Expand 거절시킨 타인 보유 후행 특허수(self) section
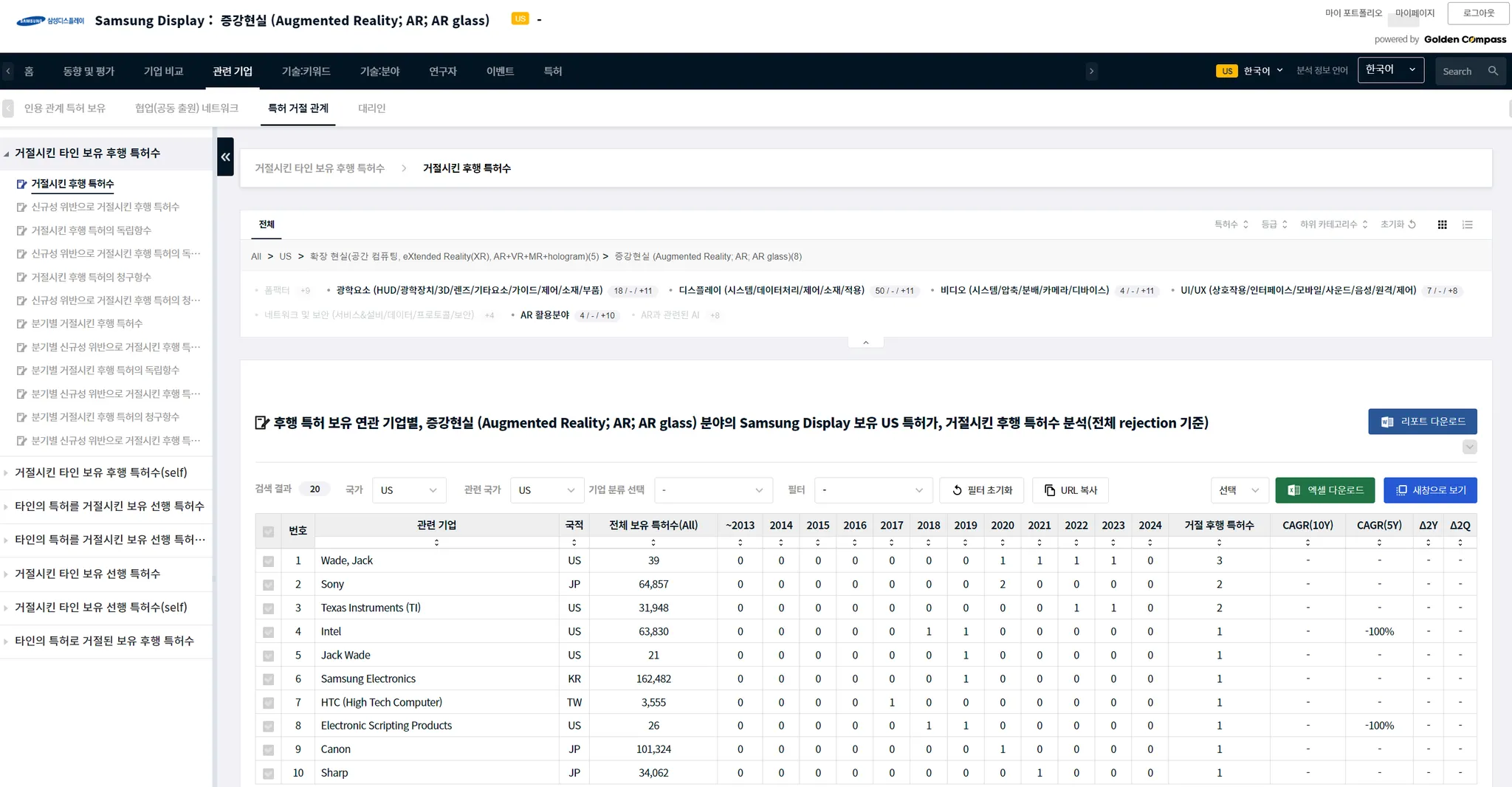This screenshot has height=787, width=1512. click(x=101, y=472)
